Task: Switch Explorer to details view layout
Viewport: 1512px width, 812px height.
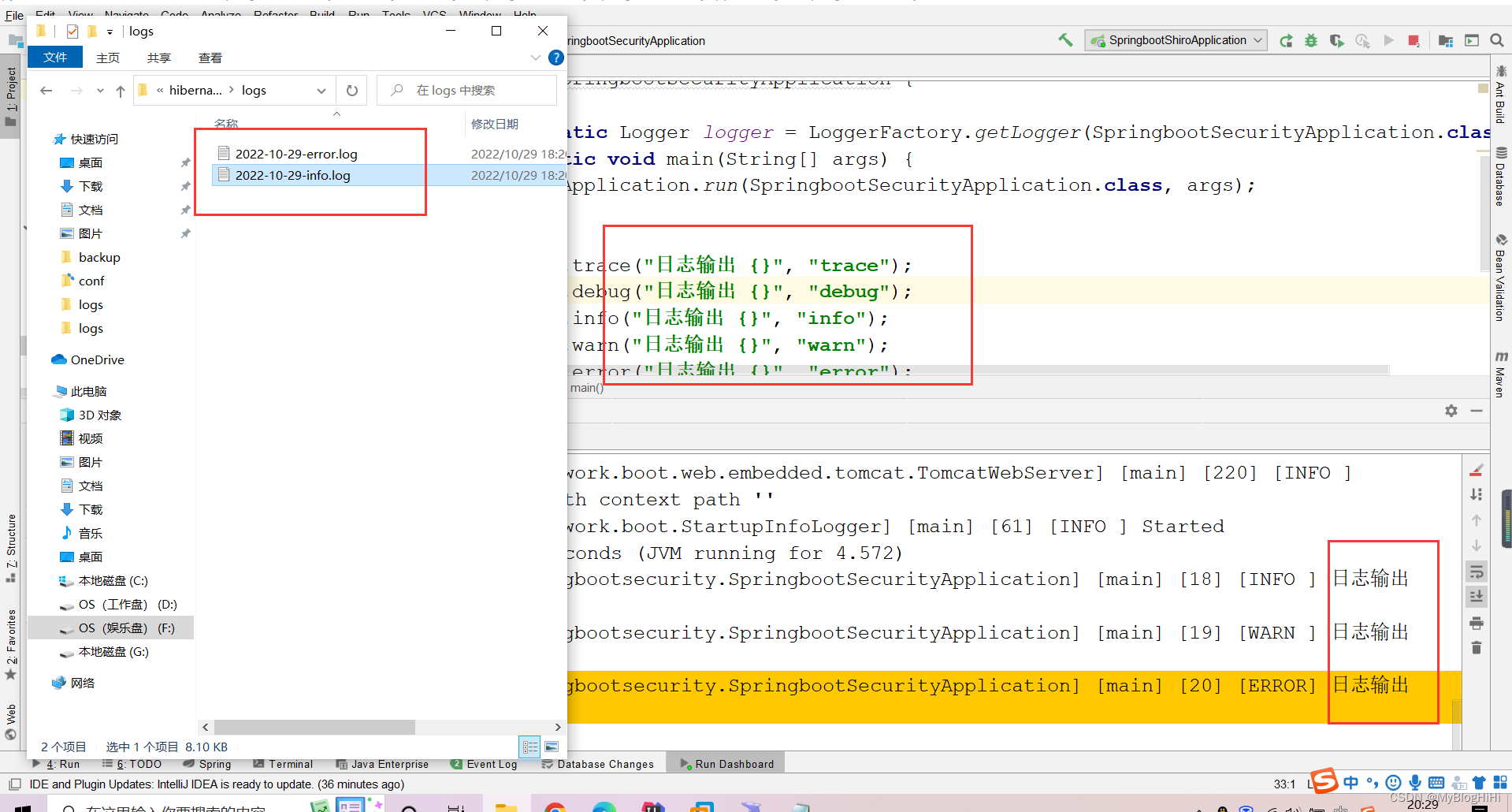Action: pos(529,746)
